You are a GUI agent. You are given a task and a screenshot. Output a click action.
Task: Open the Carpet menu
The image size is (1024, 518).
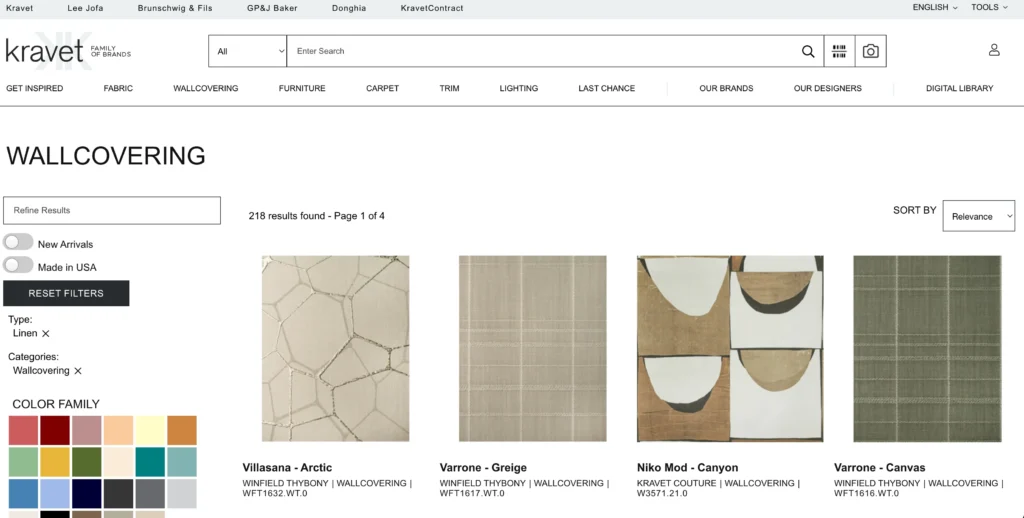[x=382, y=88]
